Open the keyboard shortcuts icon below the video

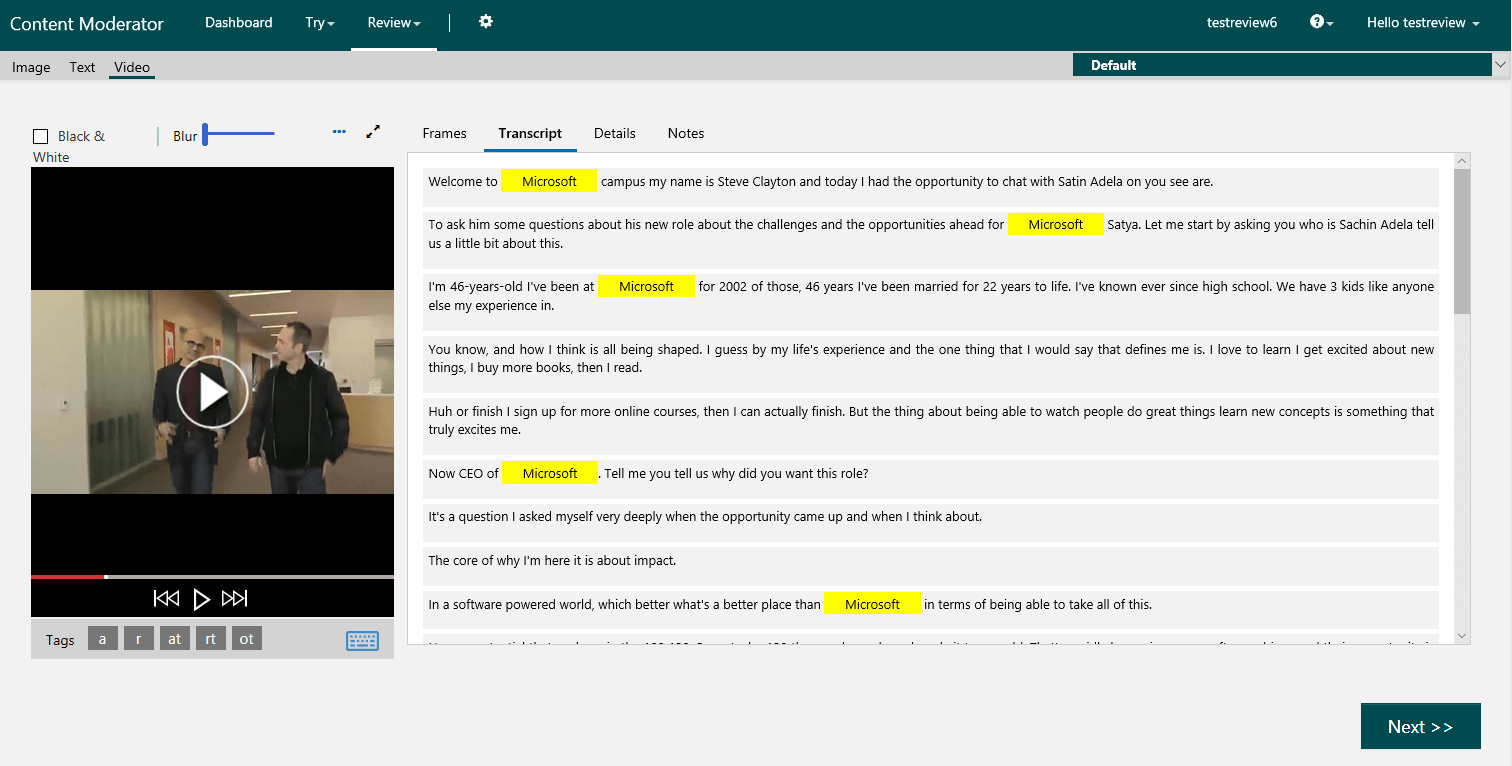click(362, 640)
